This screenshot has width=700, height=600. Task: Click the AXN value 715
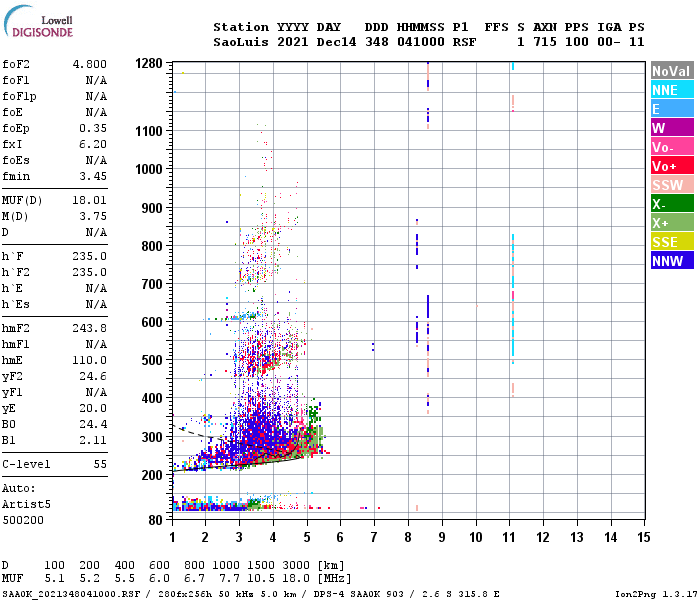[x=545, y=42]
